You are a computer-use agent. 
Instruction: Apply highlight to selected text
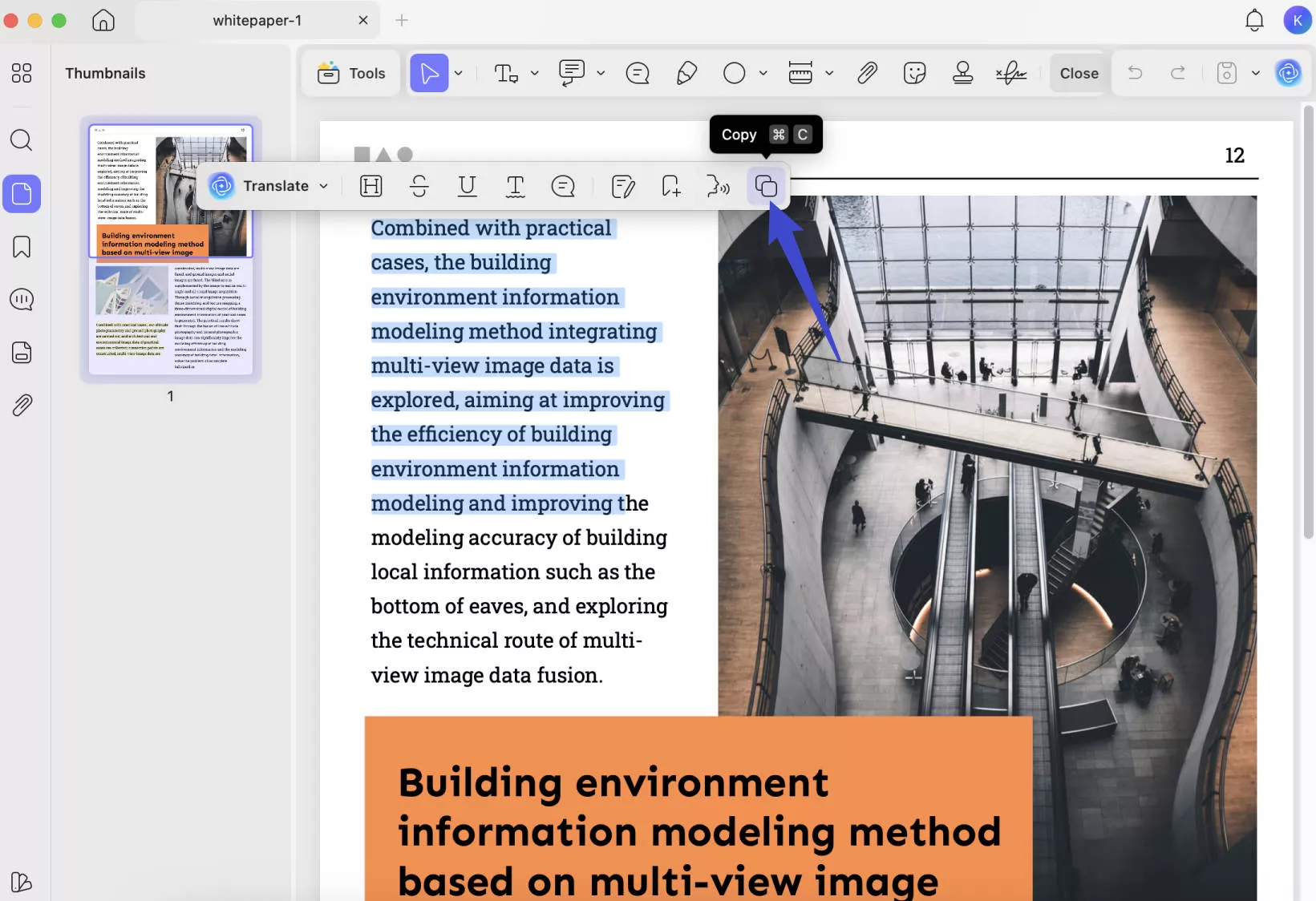pyautogui.click(x=371, y=187)
